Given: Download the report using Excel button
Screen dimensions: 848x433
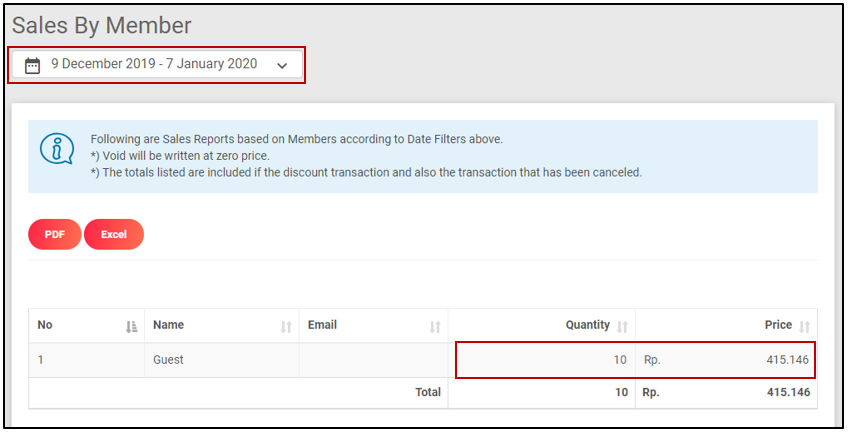Looking at the screenshot, I should (x=114, y=234).
